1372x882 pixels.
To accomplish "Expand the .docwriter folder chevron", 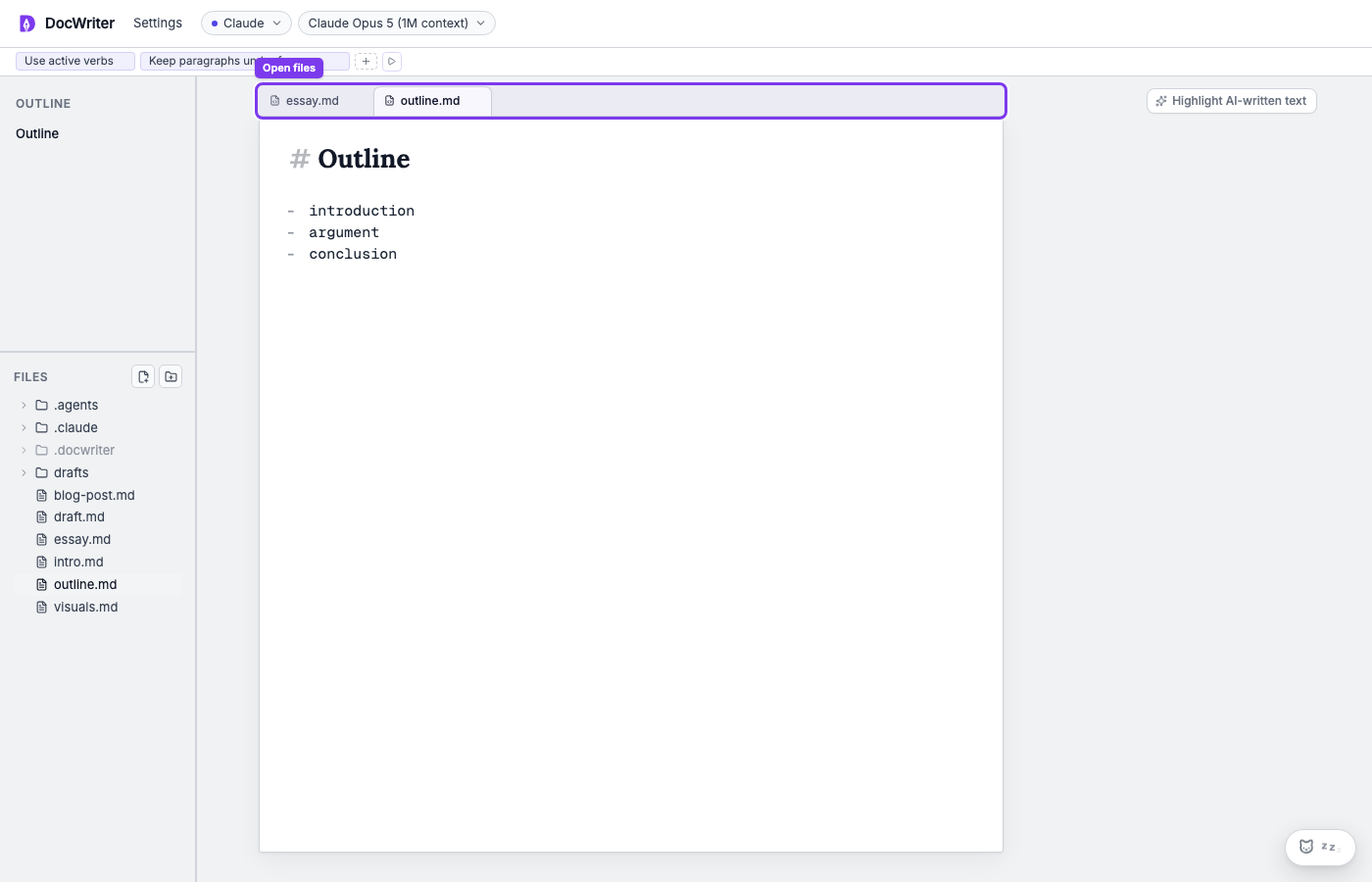I will coord(24,450).
